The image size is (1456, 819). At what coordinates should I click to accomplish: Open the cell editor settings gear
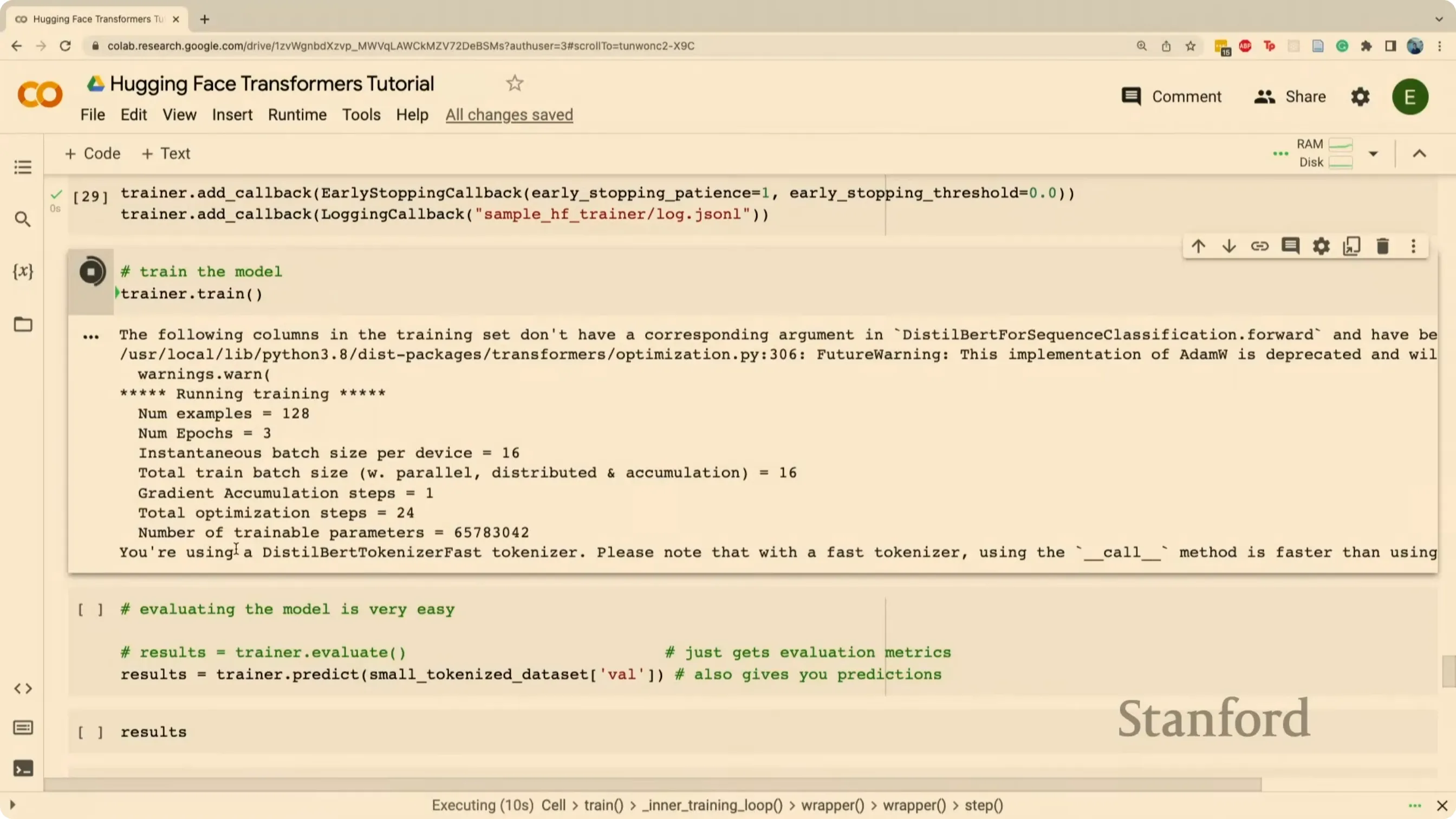pyautogui.click(x=1321, y=246)
